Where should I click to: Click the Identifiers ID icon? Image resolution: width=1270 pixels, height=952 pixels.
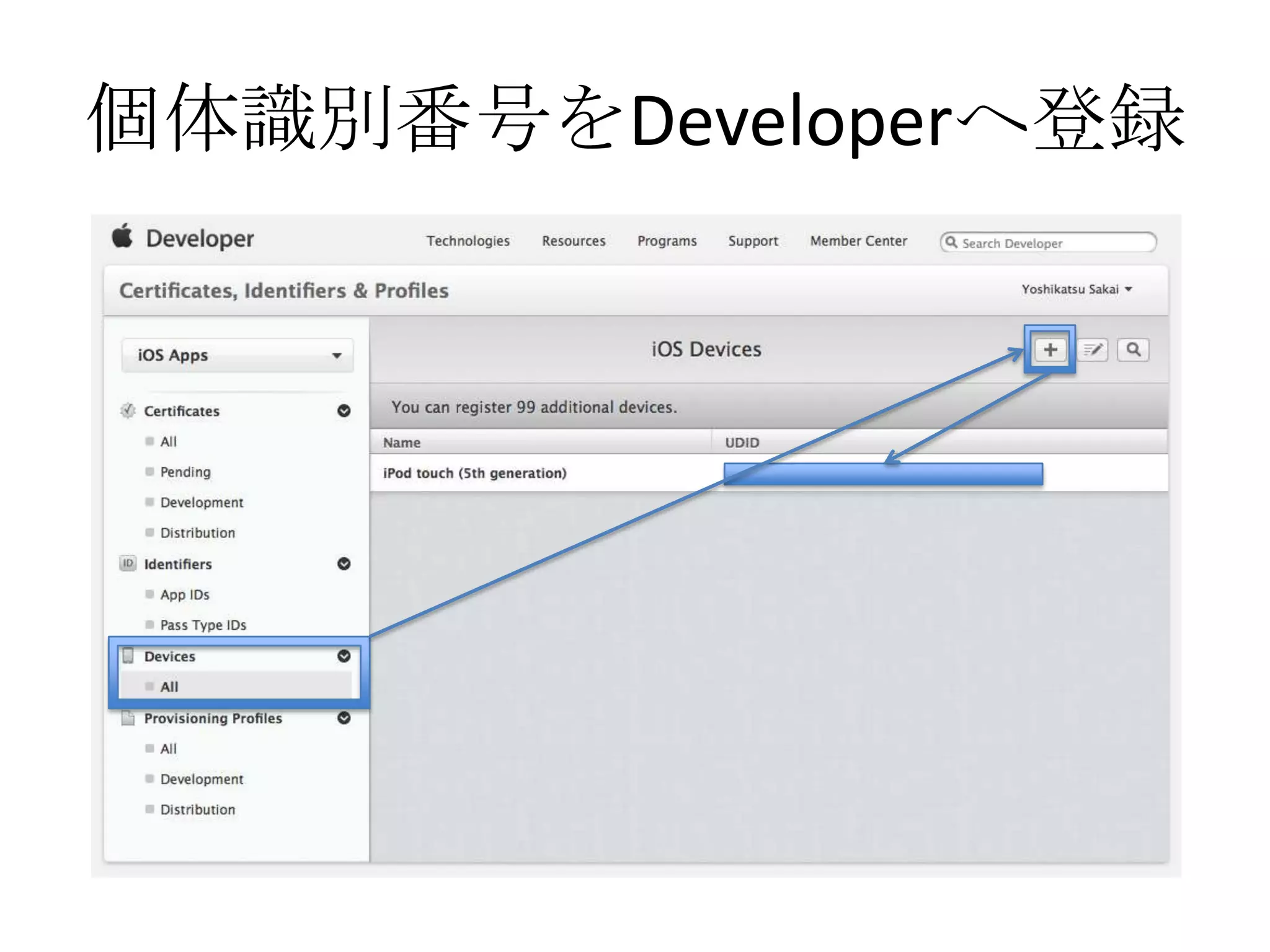tap(128, 563)
